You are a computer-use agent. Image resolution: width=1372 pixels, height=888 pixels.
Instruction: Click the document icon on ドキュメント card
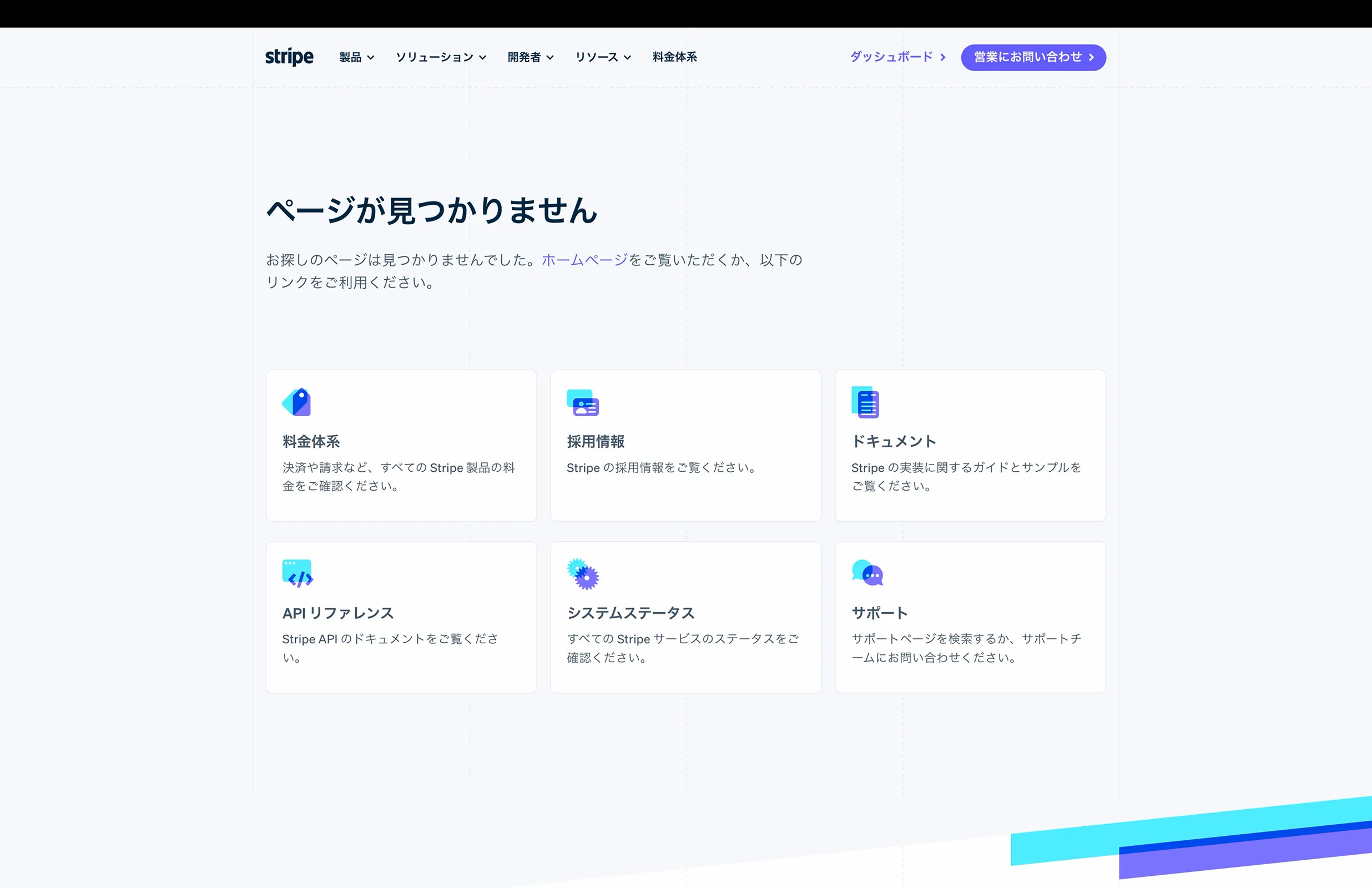click(865, 402)
